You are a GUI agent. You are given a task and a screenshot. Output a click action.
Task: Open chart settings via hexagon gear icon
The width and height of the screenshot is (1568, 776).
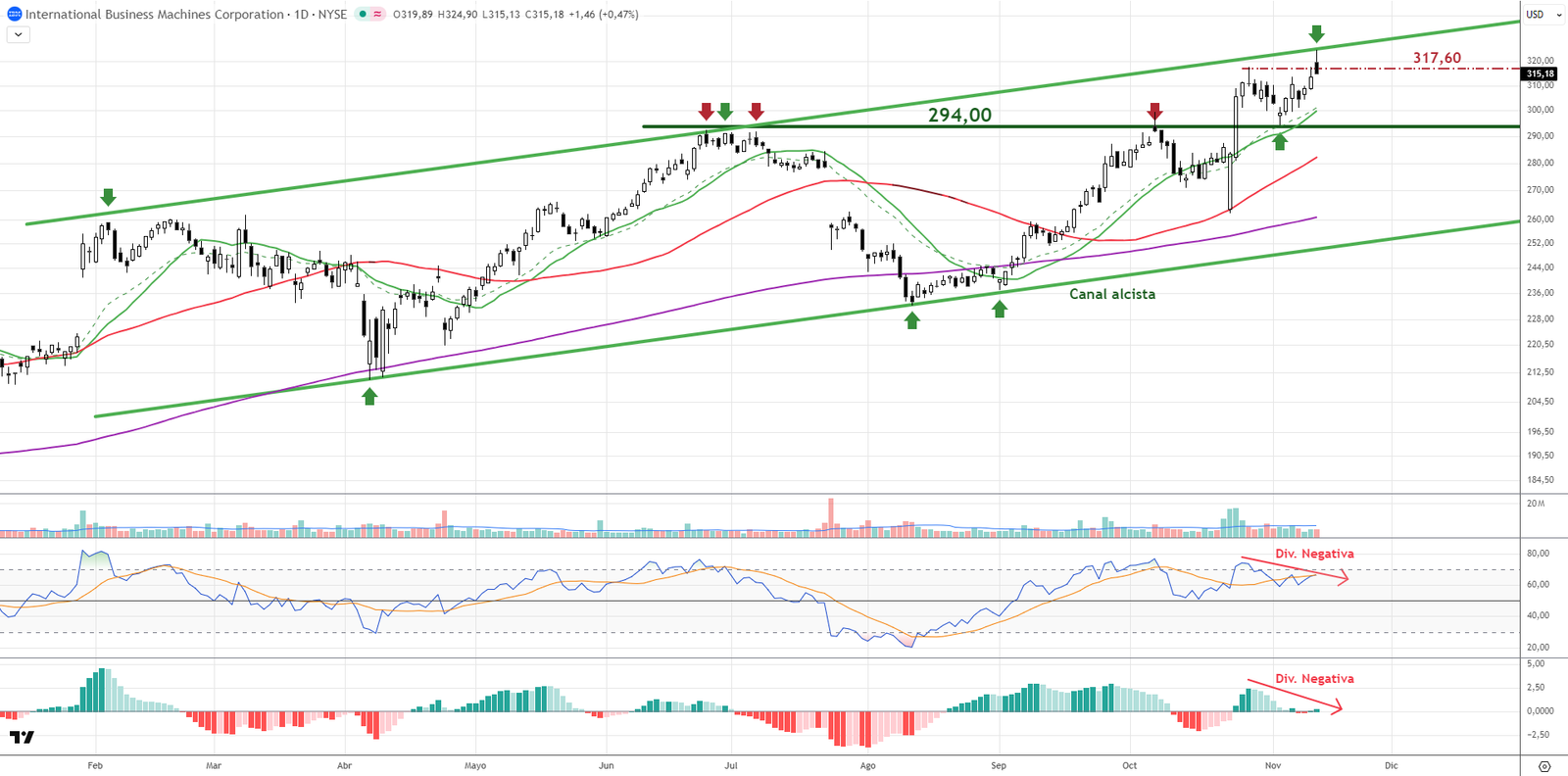pos(1544,766)
